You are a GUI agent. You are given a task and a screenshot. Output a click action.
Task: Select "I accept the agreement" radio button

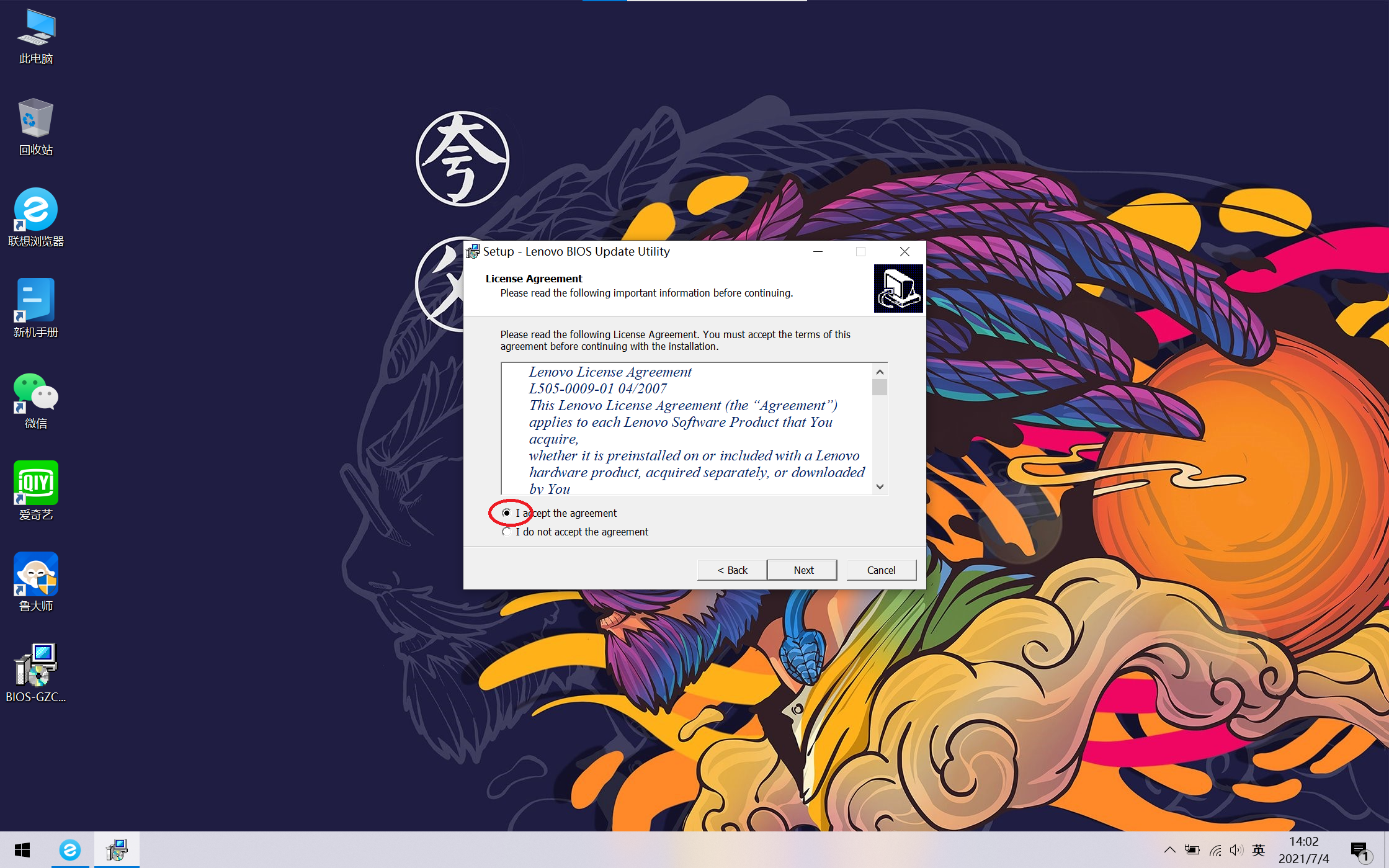click(x=507, y=513)
